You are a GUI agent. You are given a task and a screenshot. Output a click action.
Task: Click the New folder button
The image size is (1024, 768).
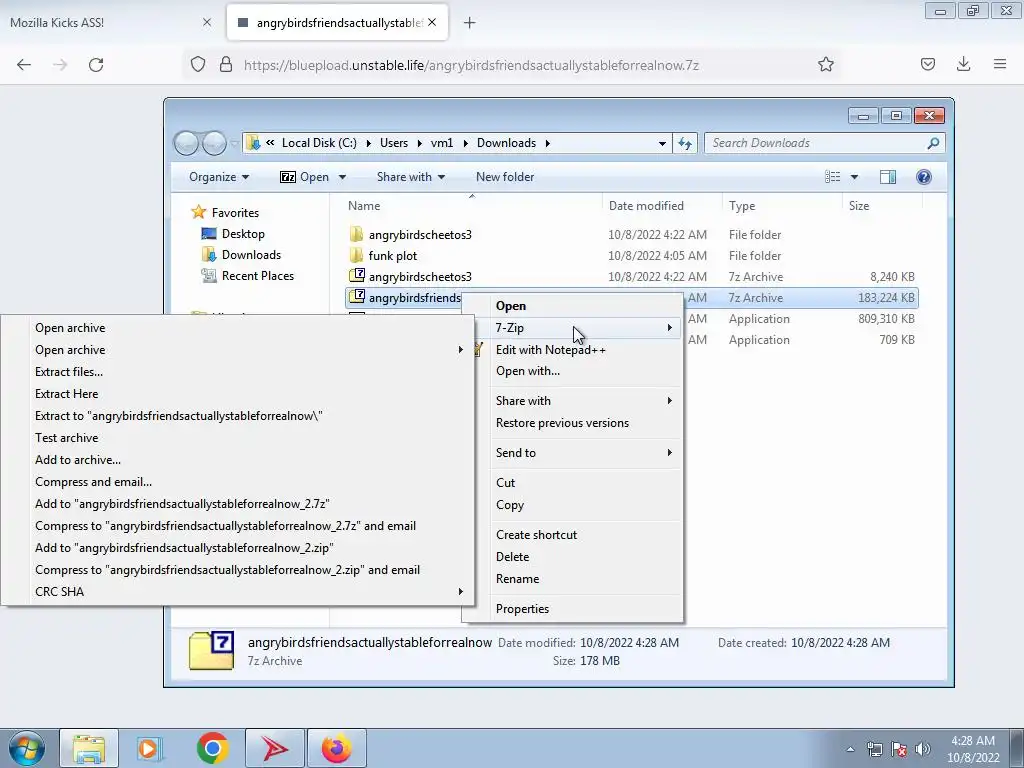point(505,177)
